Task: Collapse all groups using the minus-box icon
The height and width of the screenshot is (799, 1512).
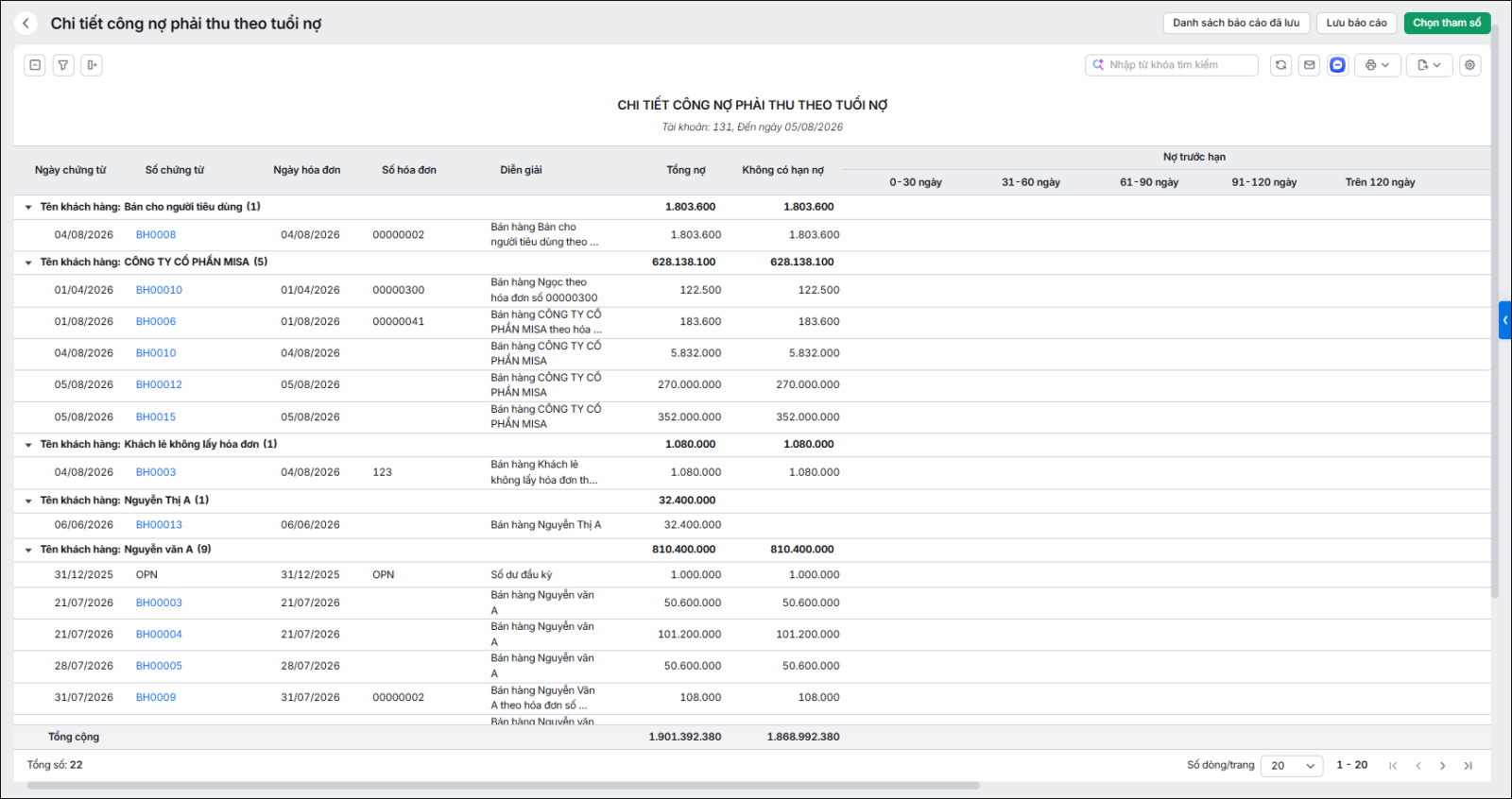Action: (x=35, y=65)
